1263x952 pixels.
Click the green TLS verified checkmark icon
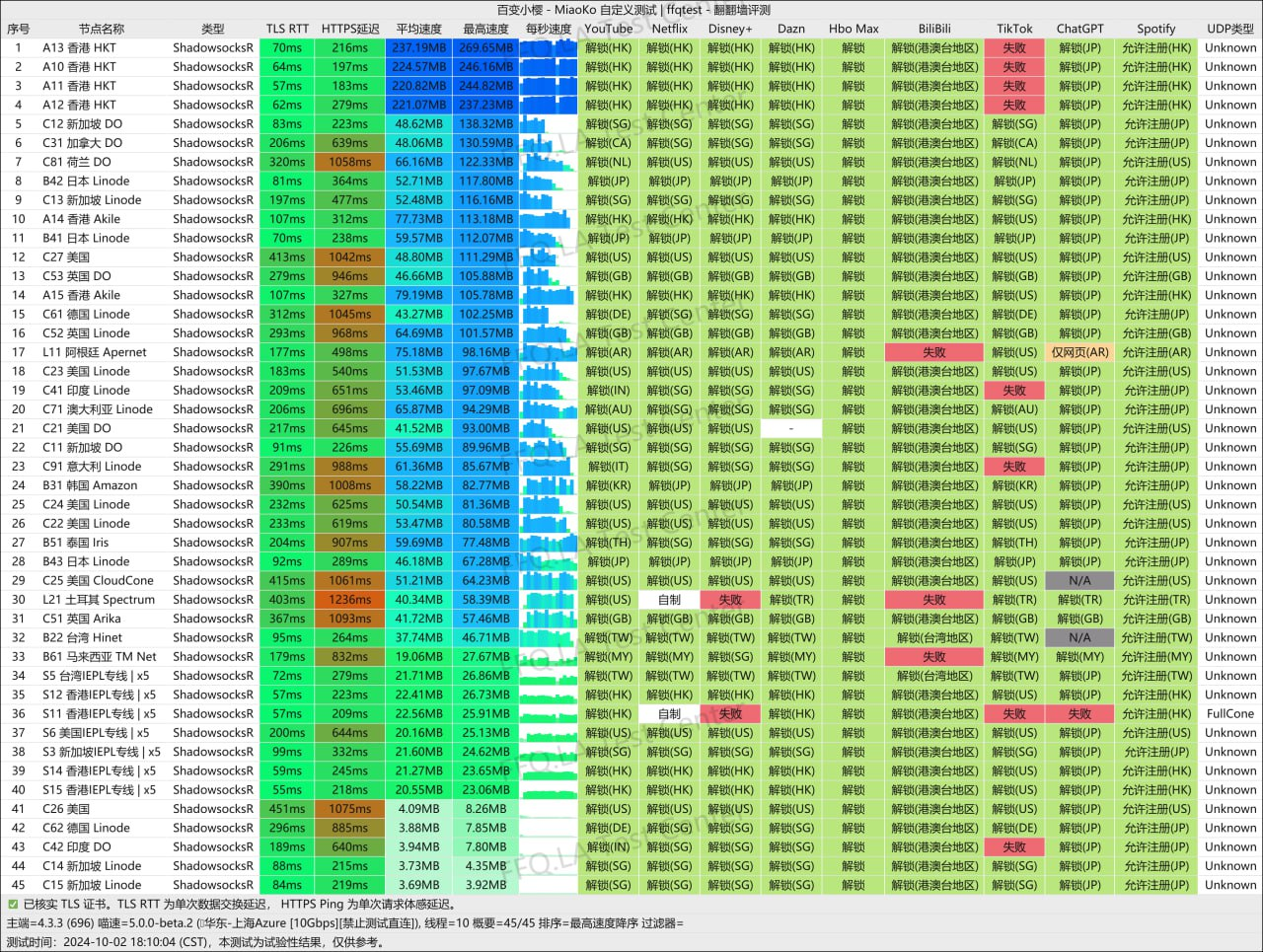coord(13,905)
